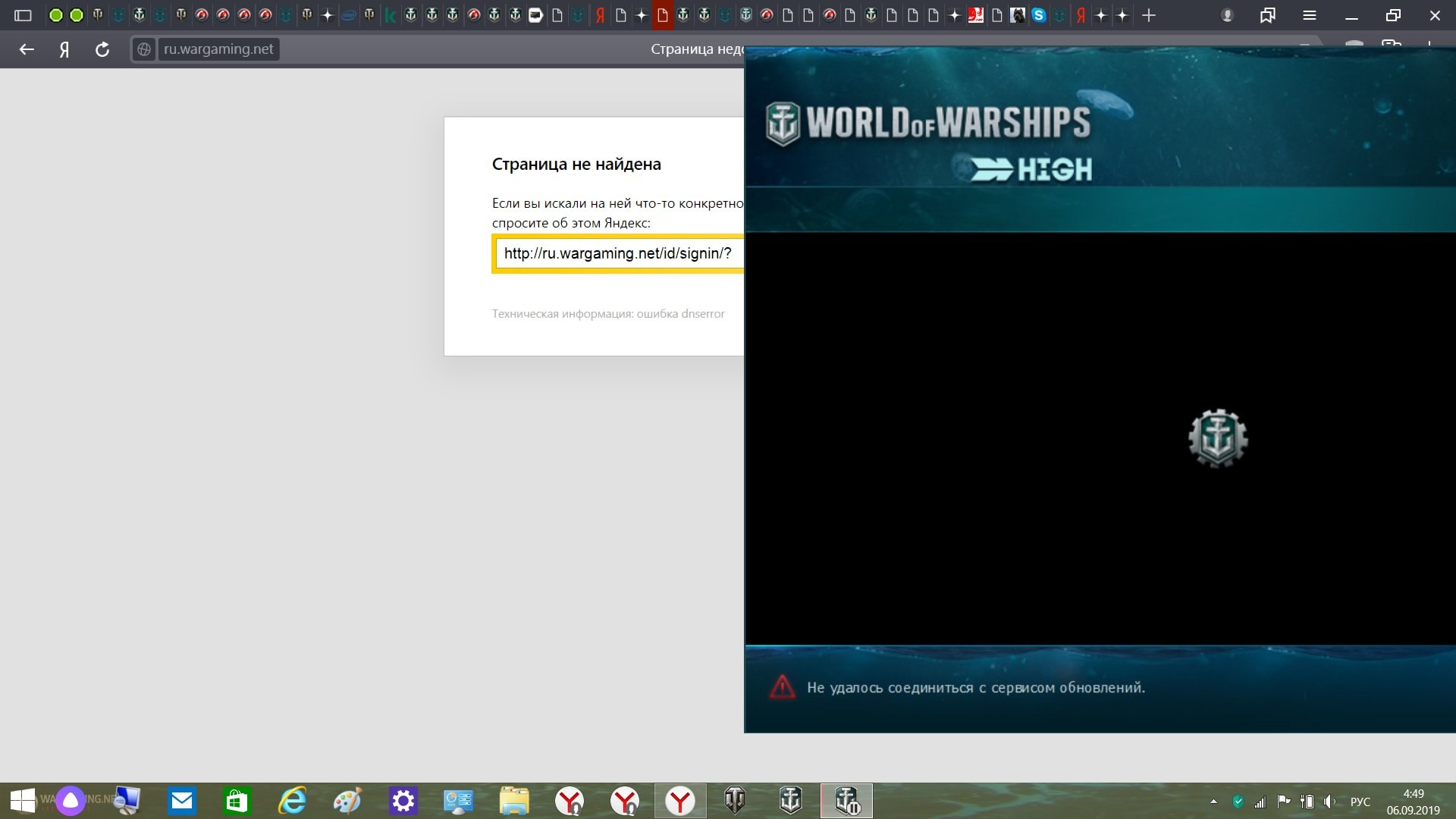Select the 'Страница не найдена' heading

click(576, 164)
